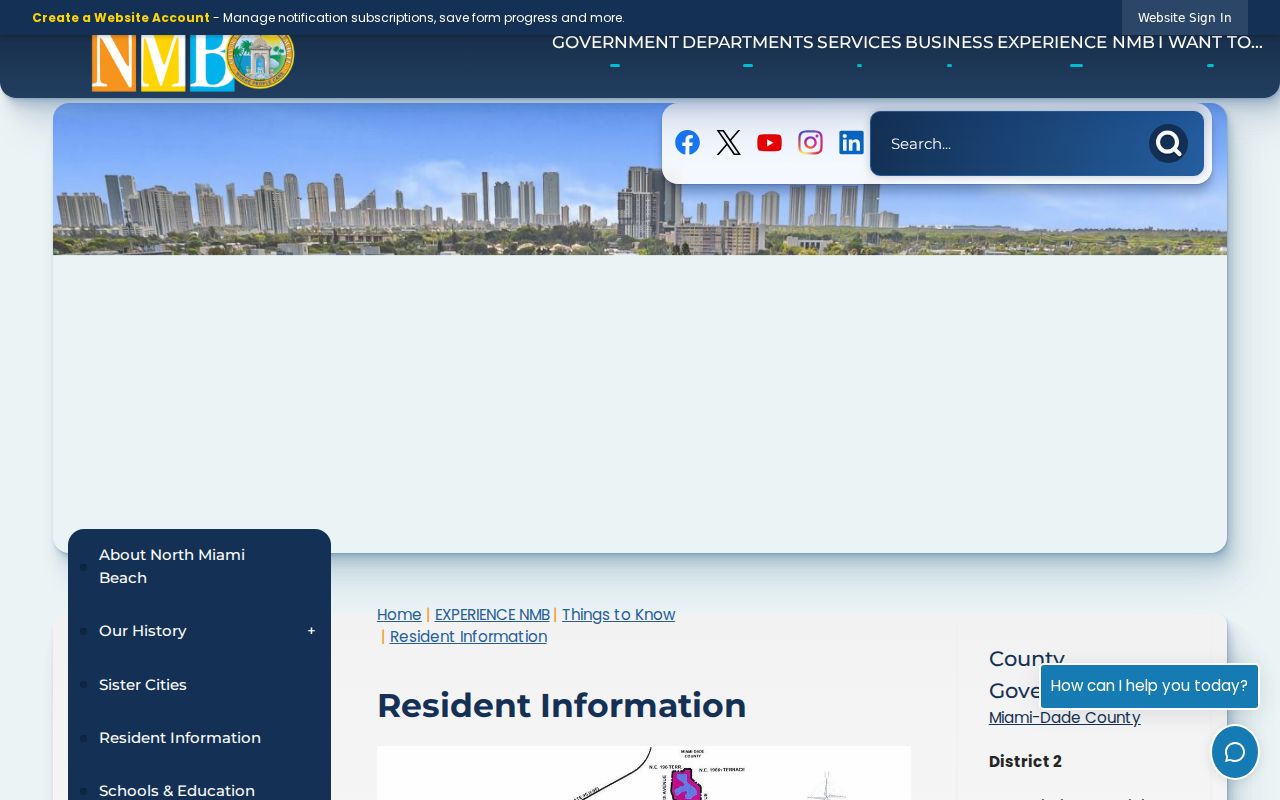The image size is (1280, 800).
Task: Open the Instagram social icon
Action: (810, 143)
